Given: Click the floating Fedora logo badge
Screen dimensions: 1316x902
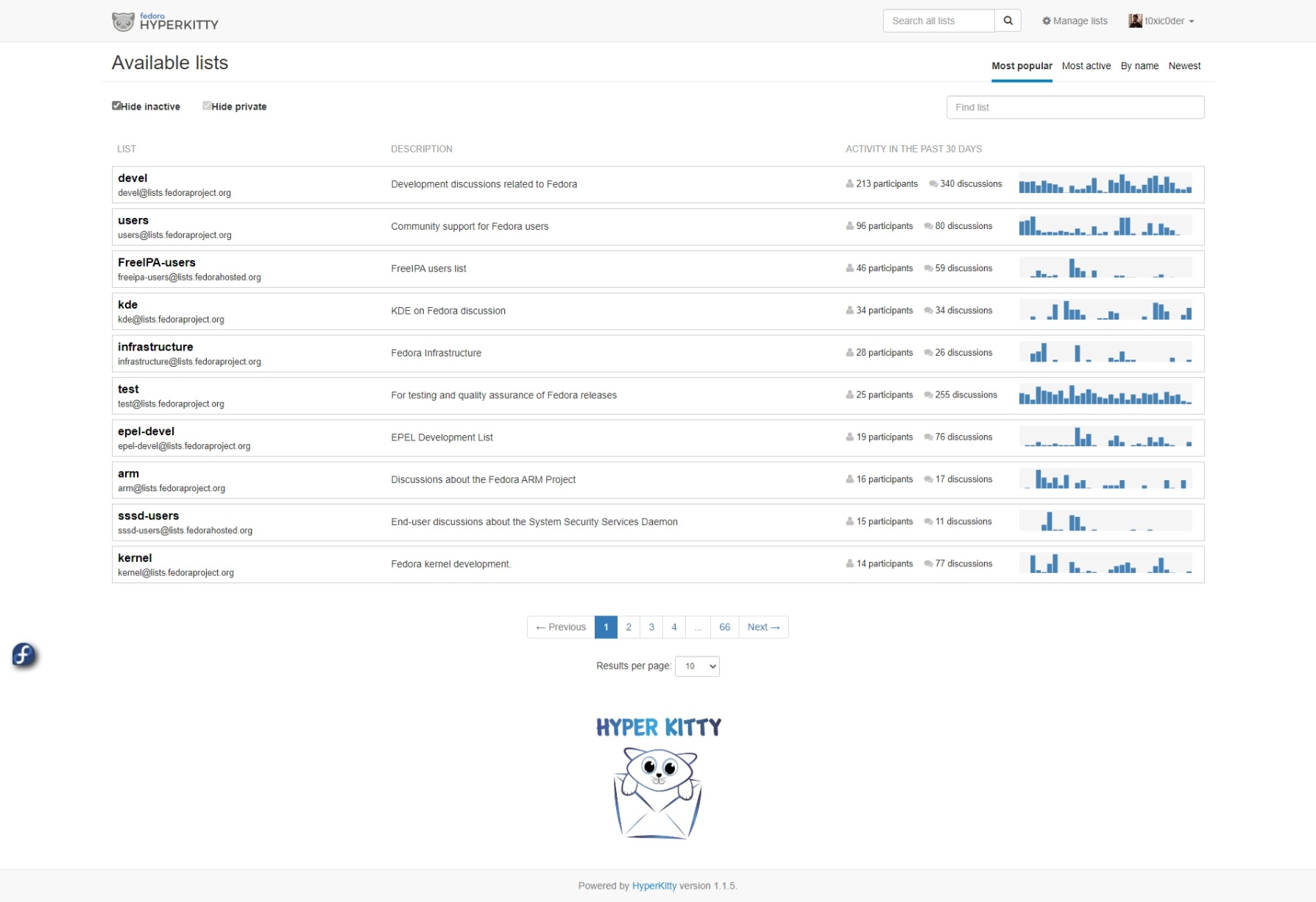Looking at the screenshot, I should click(24, 655).
